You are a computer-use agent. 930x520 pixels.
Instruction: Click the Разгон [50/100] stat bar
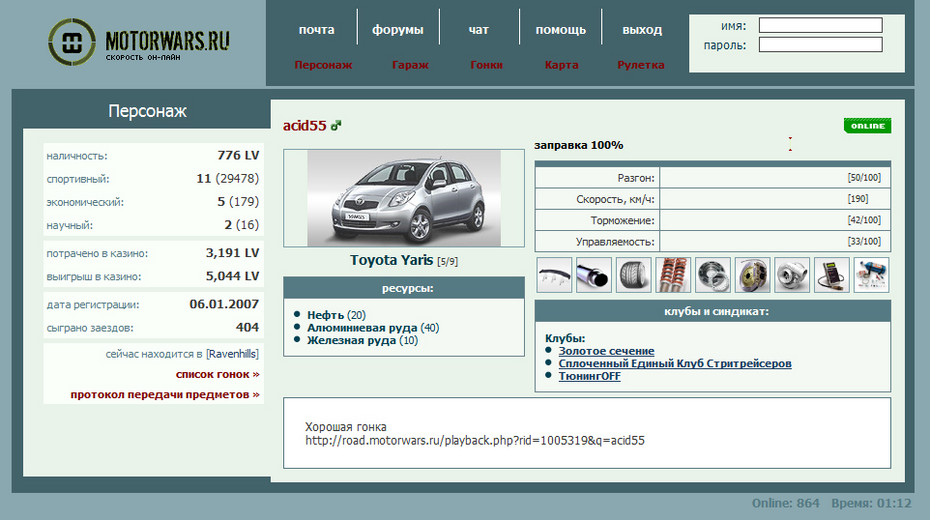[775, 178]
